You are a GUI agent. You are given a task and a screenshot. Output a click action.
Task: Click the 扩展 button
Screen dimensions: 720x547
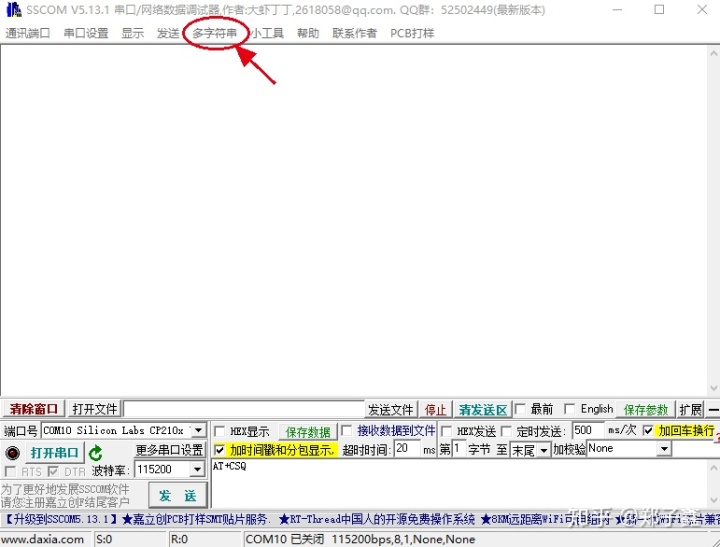(x=691, y=409)
